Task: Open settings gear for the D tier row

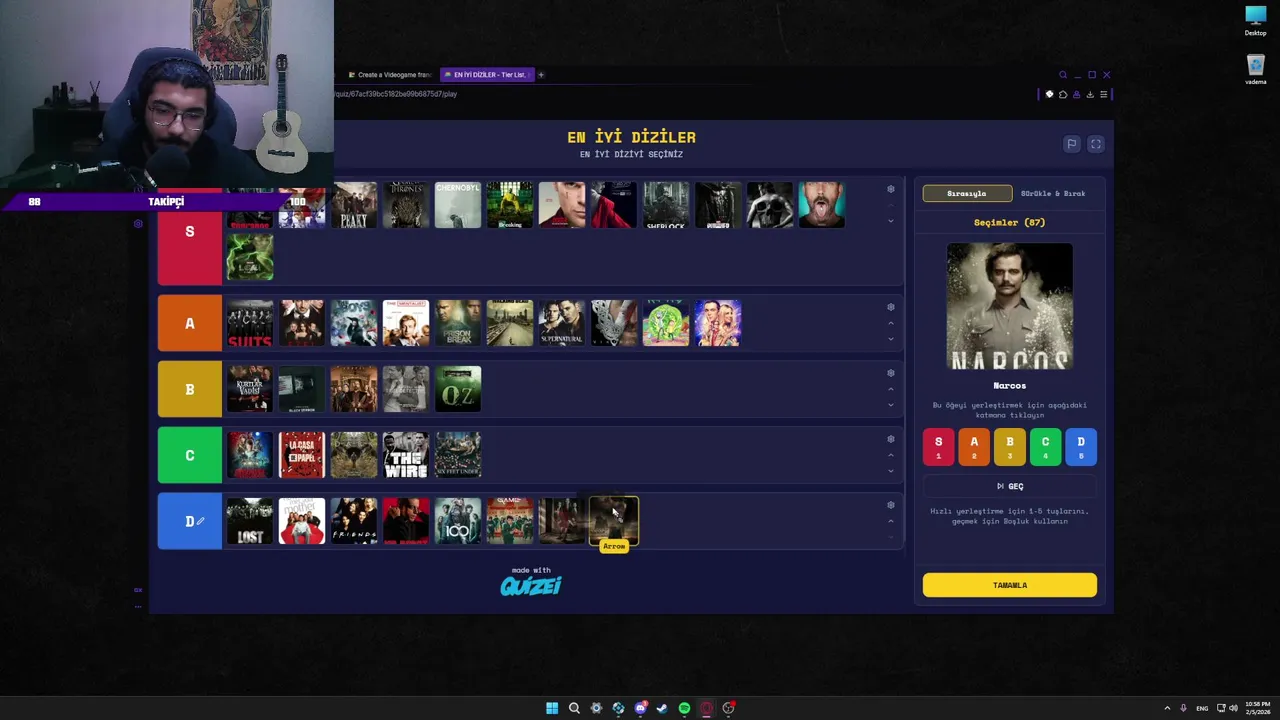Action: coord(891,505)
